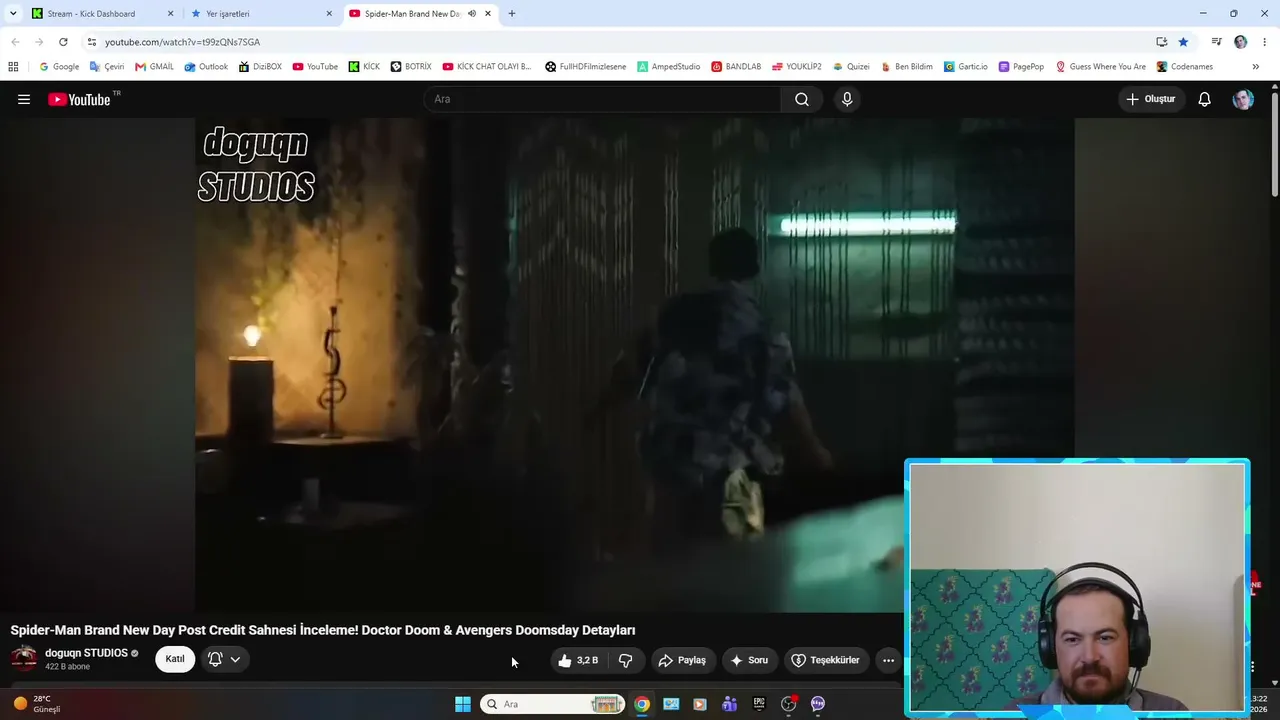The image size is (1280, 720).
Task: Open a new browser tab with plus
Action: (x=512, y=14)
